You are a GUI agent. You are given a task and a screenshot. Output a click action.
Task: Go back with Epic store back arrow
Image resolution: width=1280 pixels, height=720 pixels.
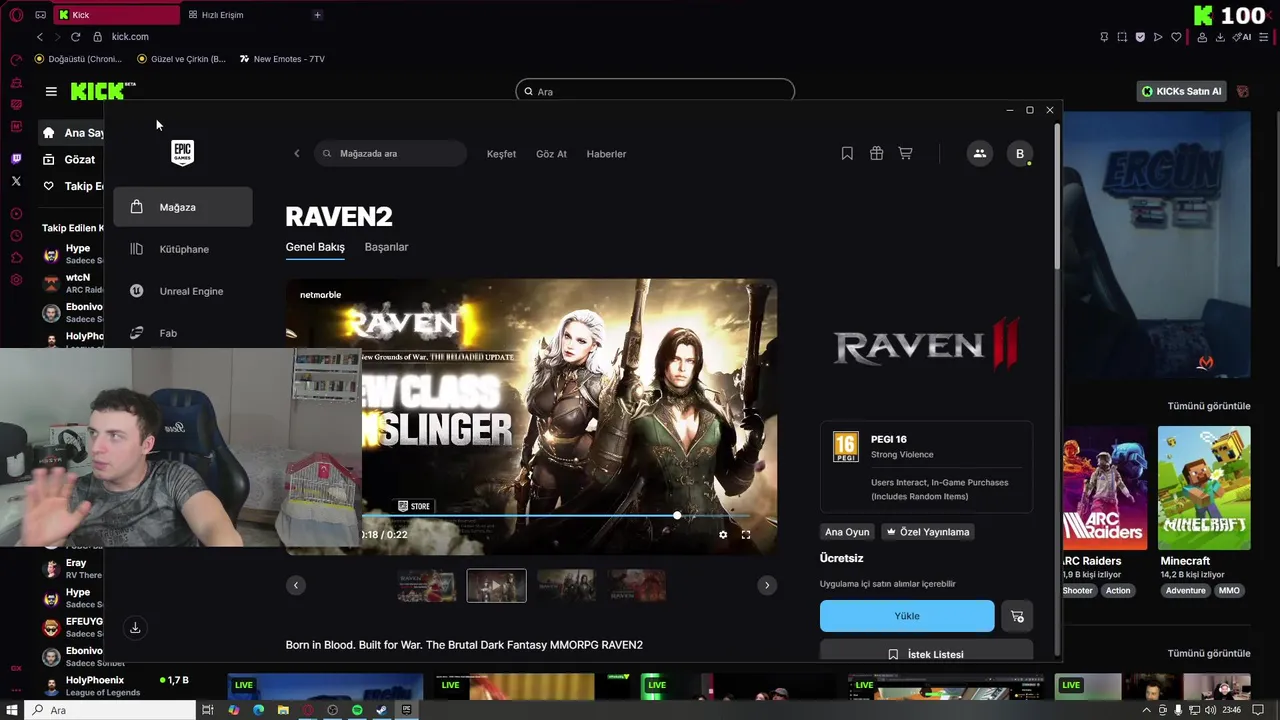[296, 153]
